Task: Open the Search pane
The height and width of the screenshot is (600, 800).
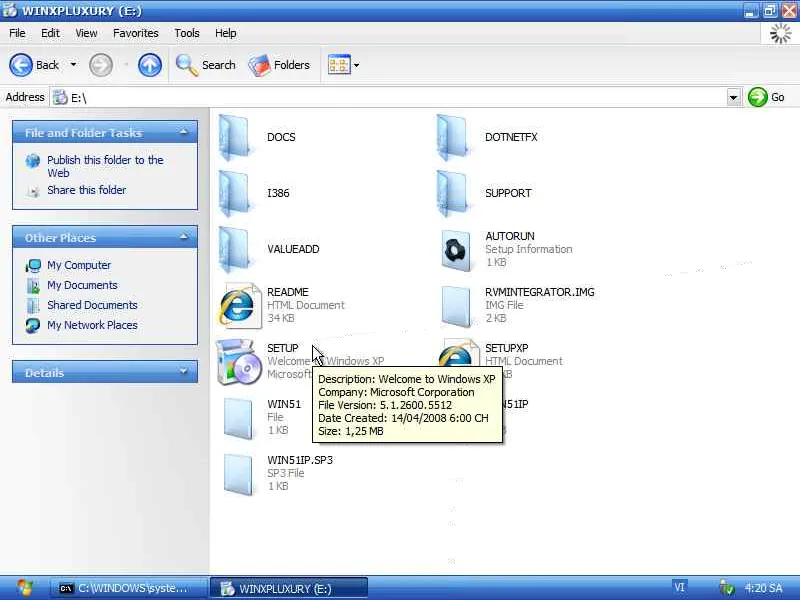Action: pyautogui.click(x=206, y=65)
